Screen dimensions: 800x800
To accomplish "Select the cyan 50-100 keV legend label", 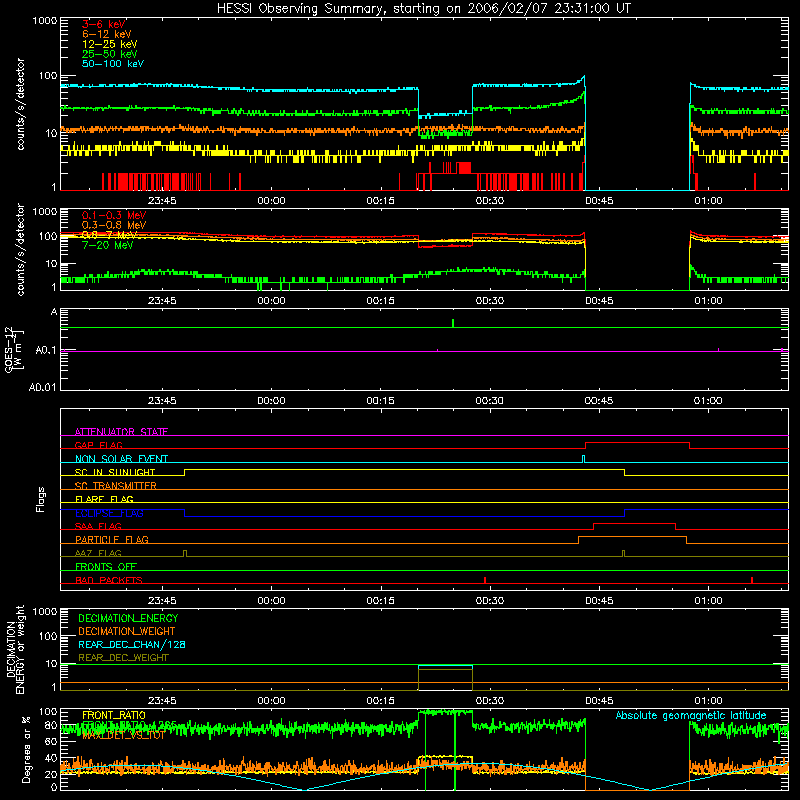I will tap(112, 64).
